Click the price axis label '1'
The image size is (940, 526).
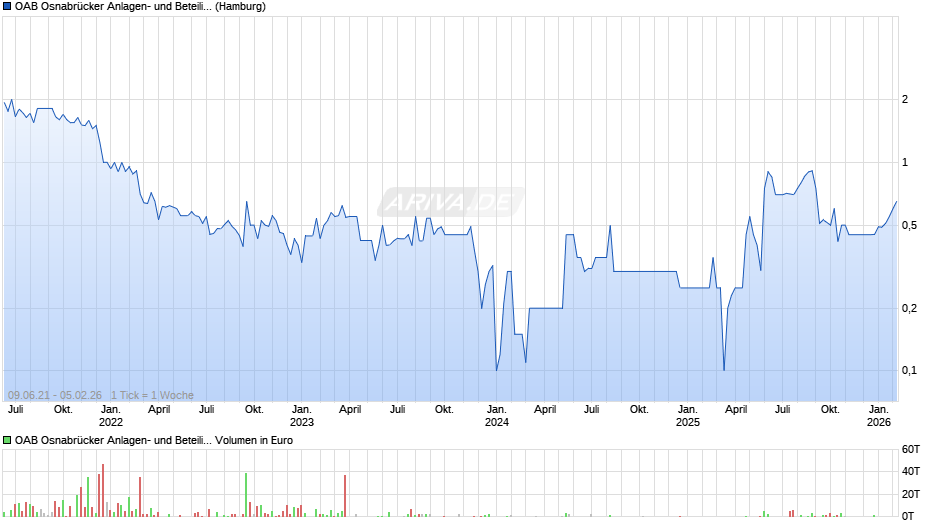[905, 163]
